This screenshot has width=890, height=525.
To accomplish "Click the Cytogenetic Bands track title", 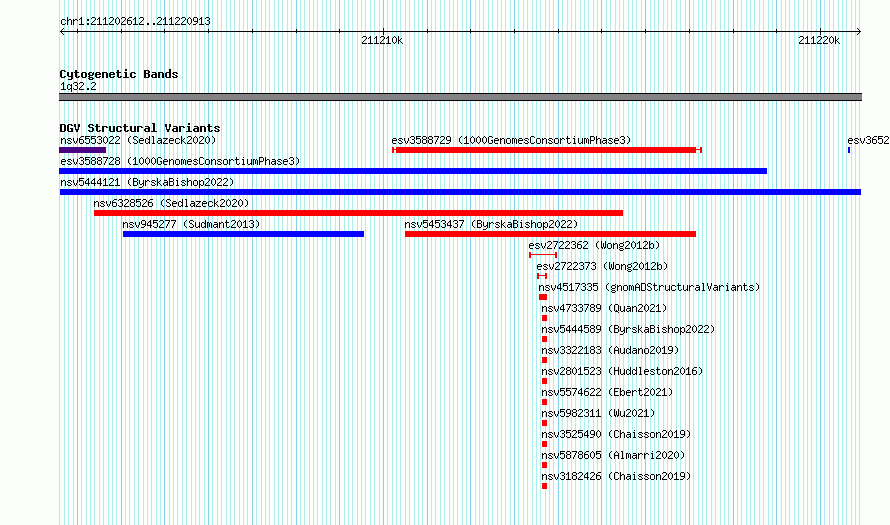I will tap(119, 74).
